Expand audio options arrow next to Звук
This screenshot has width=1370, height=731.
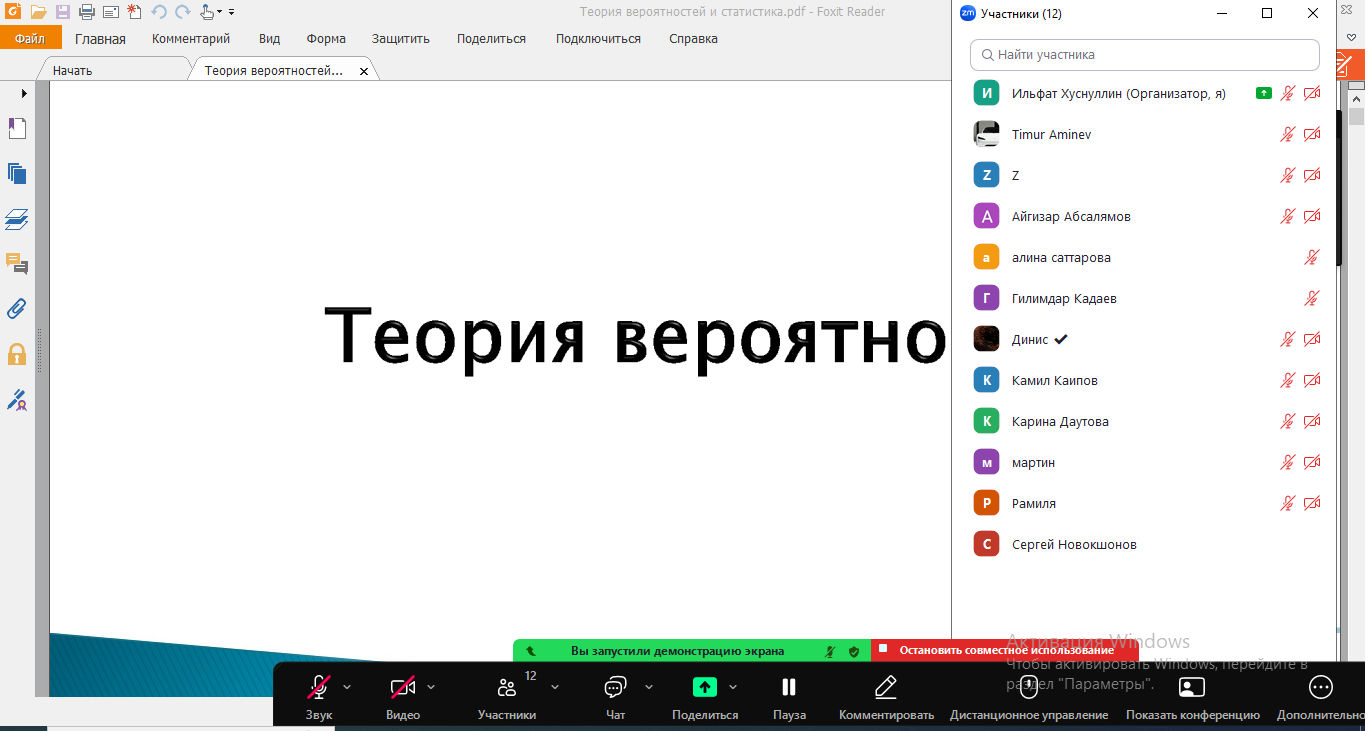click(x=348, y=687)
